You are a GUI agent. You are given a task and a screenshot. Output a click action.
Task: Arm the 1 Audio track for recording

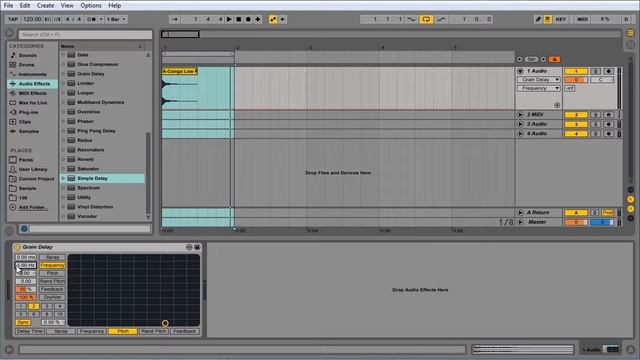click(x=608, y=71)
